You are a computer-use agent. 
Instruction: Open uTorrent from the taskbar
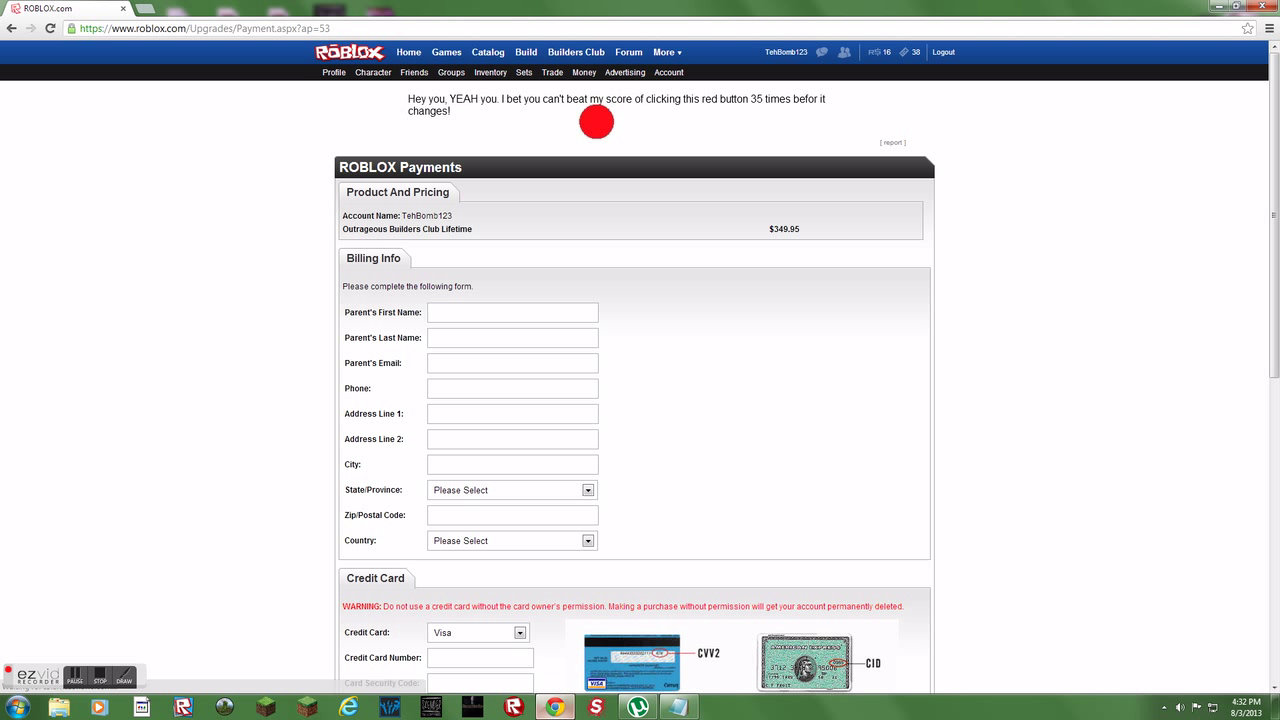tap(637, 707)
